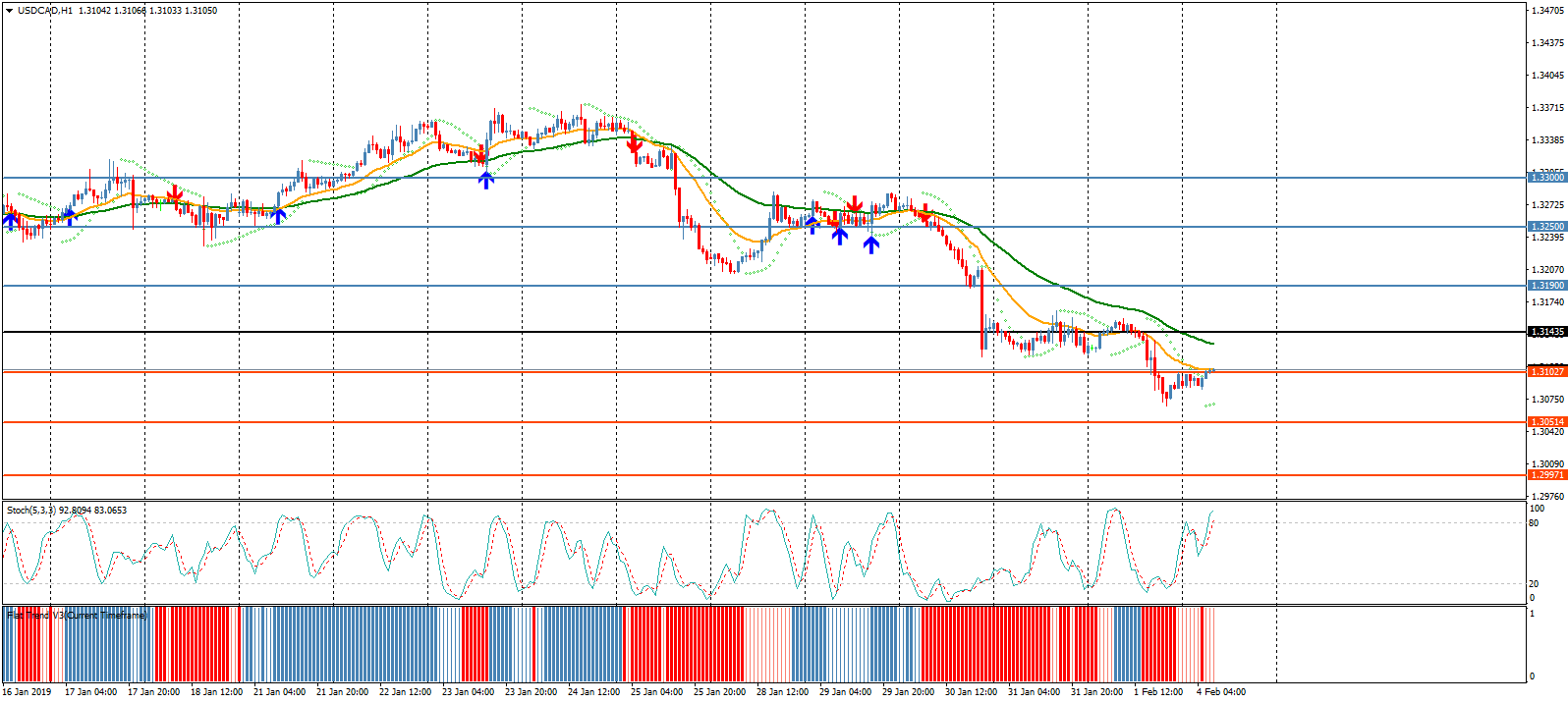Click the orange 1.31027 price label
The height and width of the screenshot is (703, 1568).
1546,372
